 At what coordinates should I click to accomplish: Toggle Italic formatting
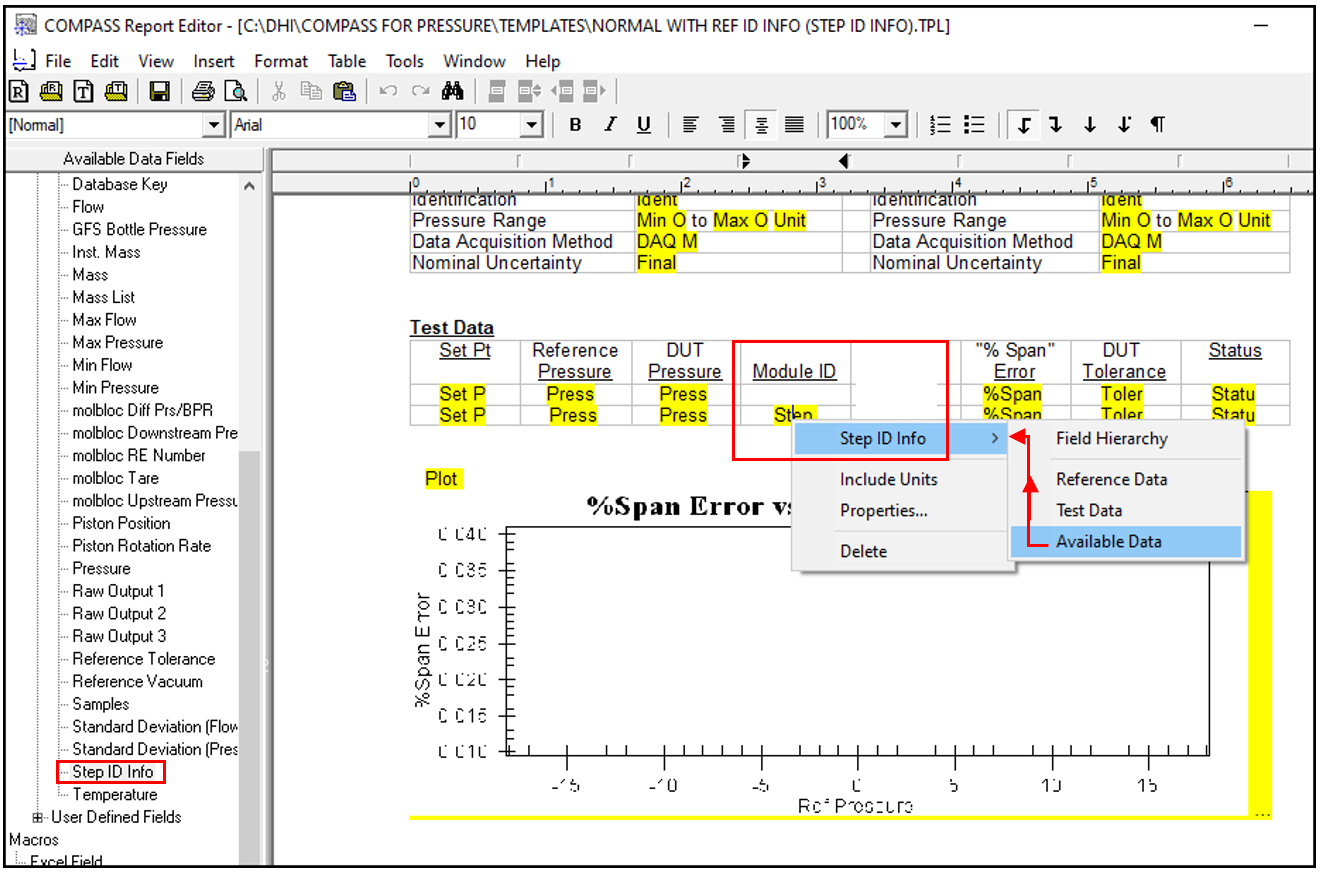(x=610, y=125)
